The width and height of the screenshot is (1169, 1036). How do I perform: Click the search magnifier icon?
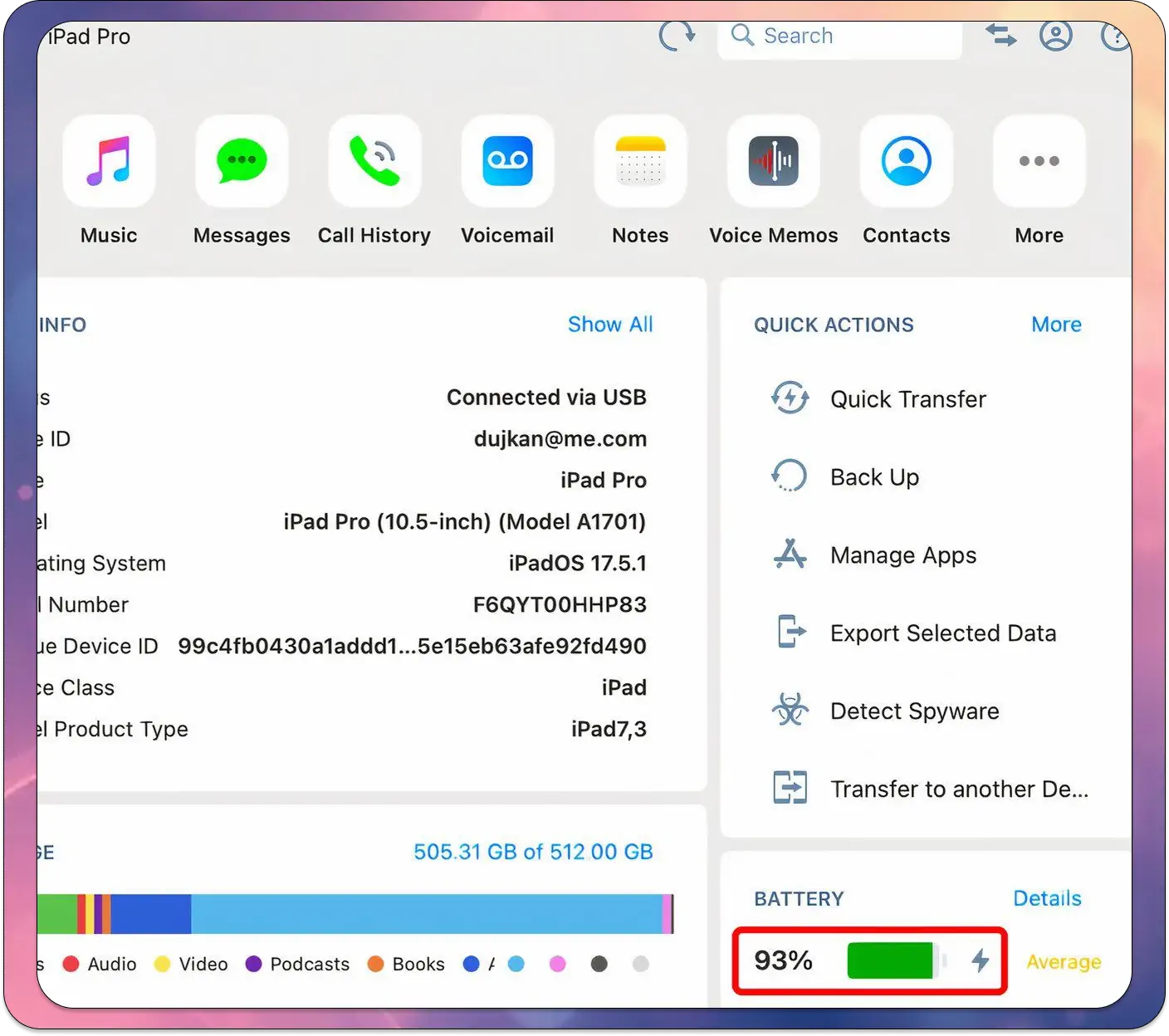(x=742, y=35)
